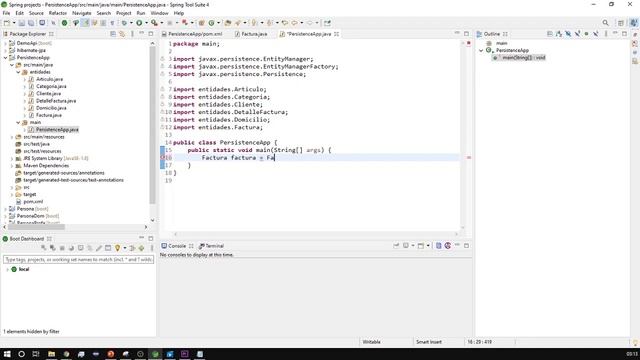Click the New Java Package toolbar icon
Screen dimensions: 640x360
(x=202, y=23)
